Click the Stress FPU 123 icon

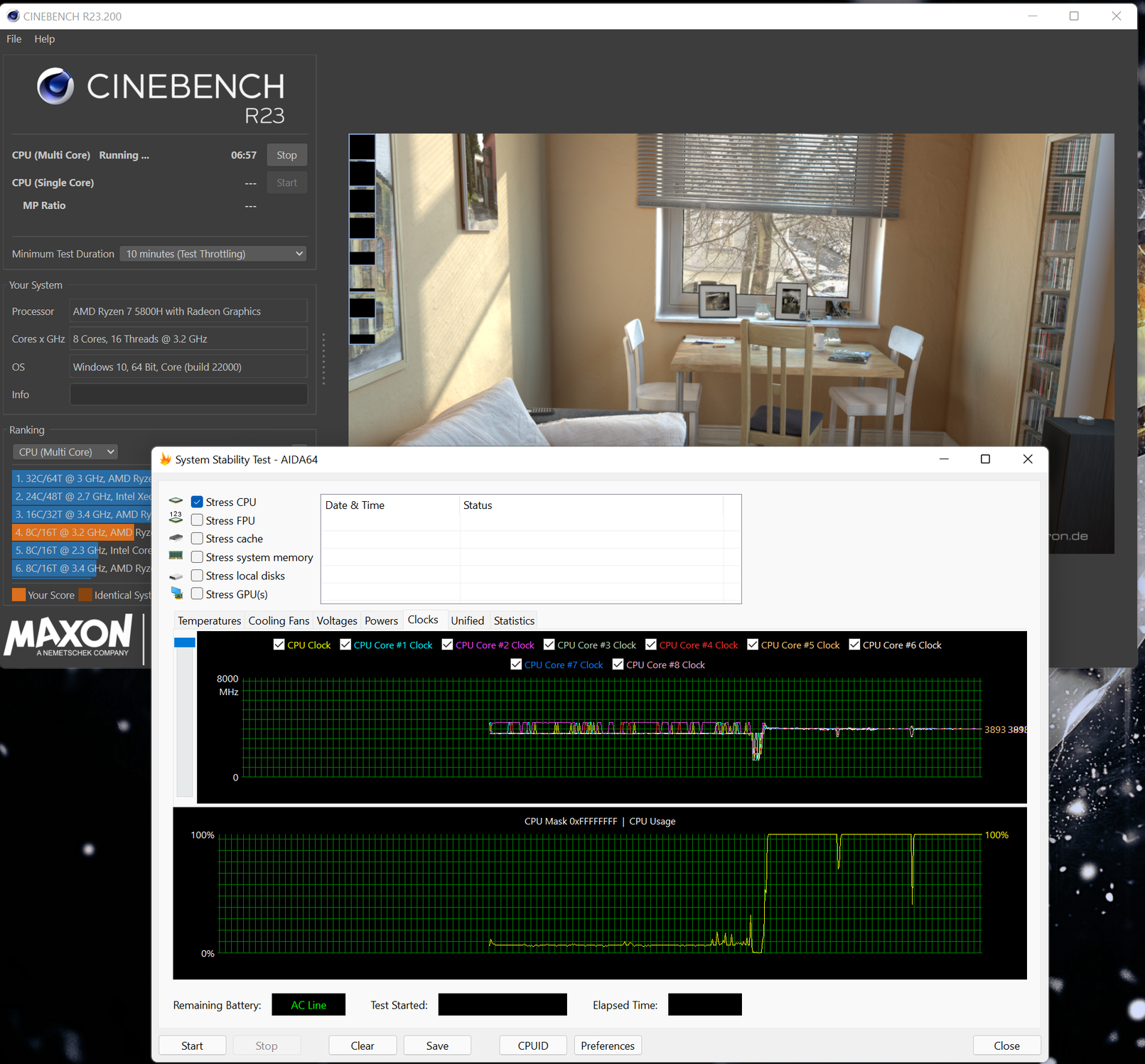click(176, 519)
